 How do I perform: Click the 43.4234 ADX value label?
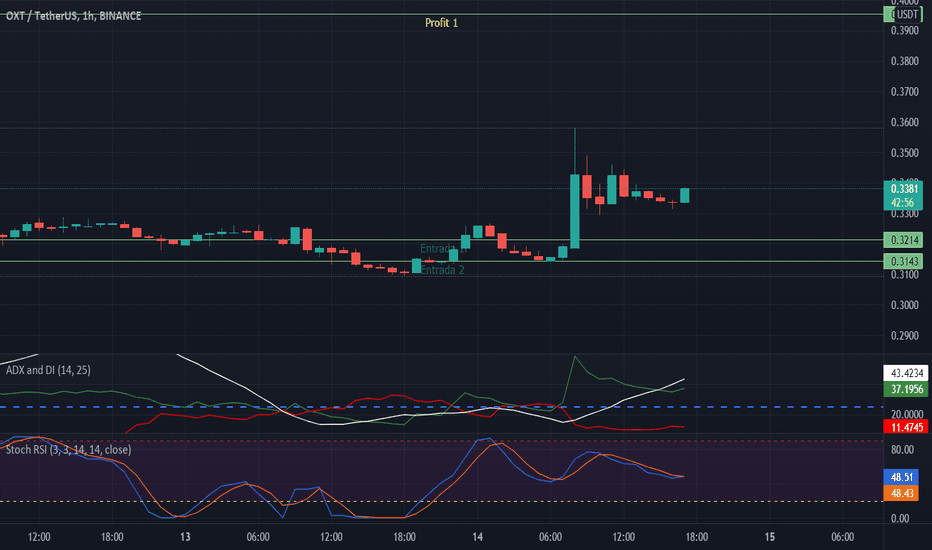(x=905, y=373)
